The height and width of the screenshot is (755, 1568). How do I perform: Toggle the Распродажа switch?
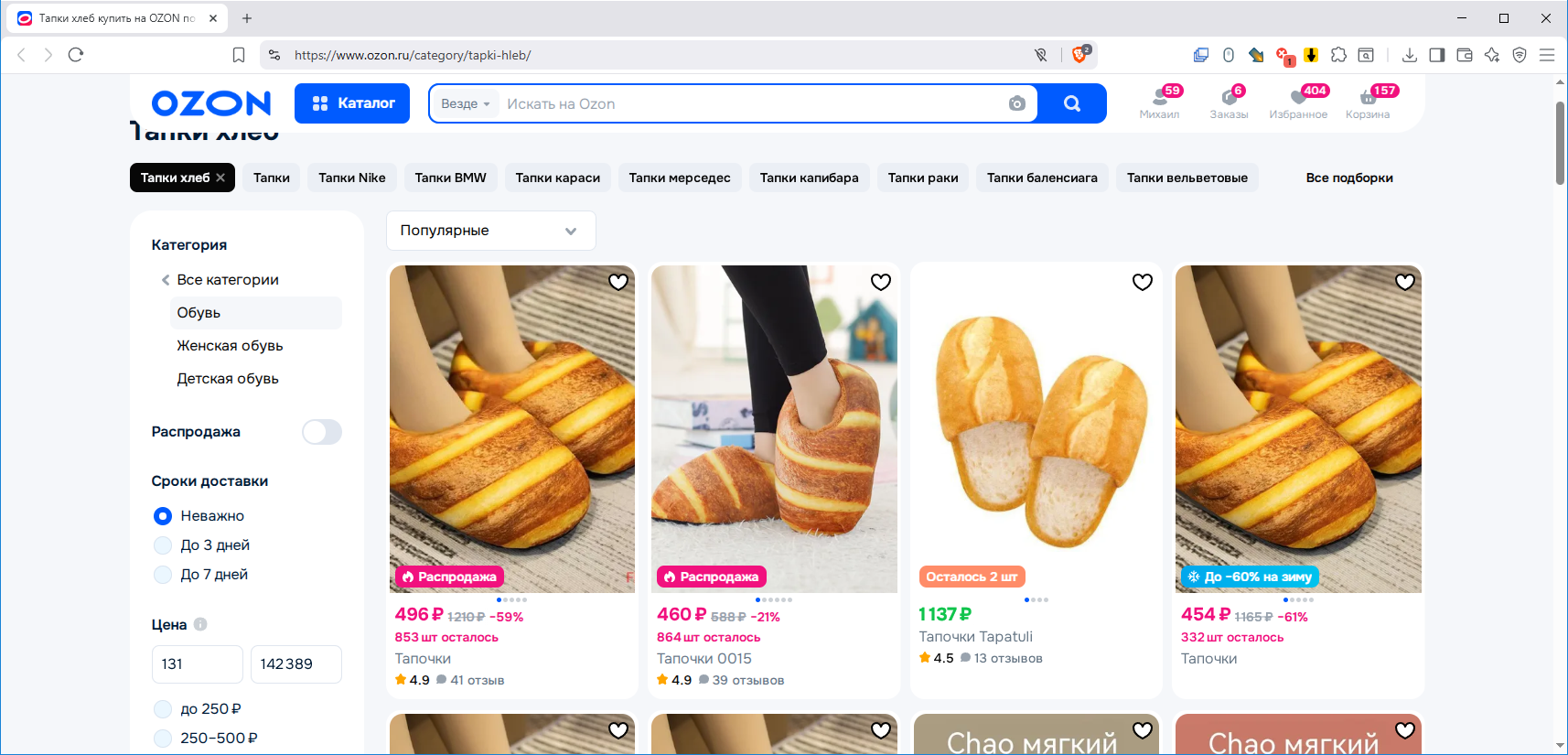click(x=322, y=432)
